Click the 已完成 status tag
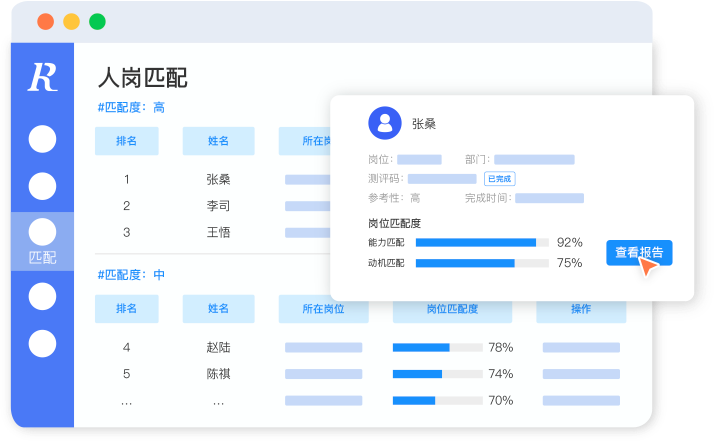 tap(500, 179)
